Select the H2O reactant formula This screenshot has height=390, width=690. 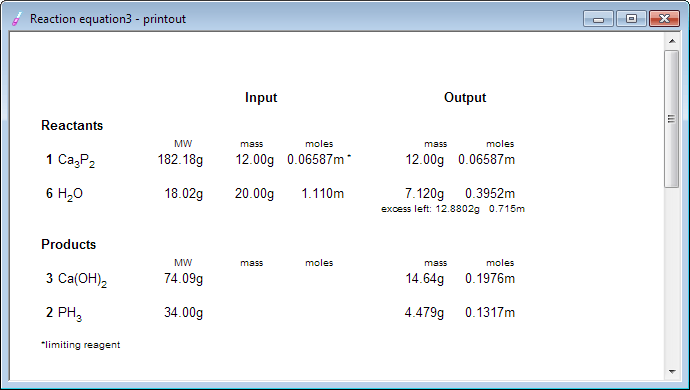[70, 194]
